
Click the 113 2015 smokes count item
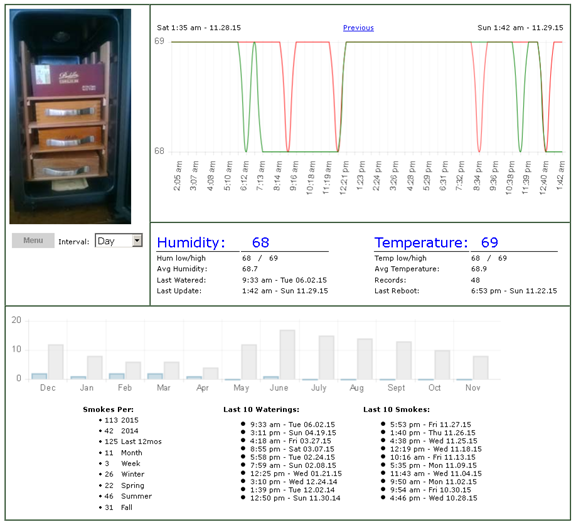(122, 420)
